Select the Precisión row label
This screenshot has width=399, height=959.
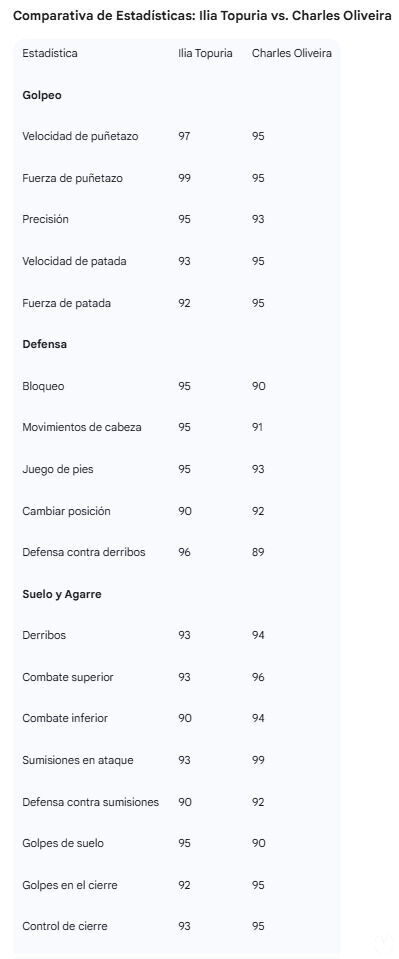[x=45, y=220]
